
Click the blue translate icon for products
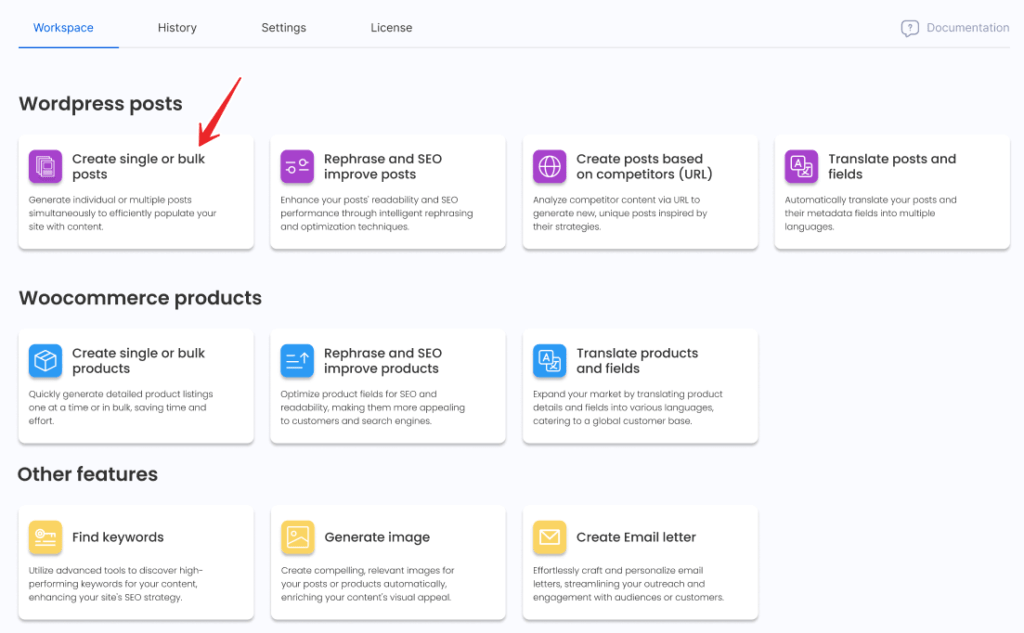click(549, 361)
